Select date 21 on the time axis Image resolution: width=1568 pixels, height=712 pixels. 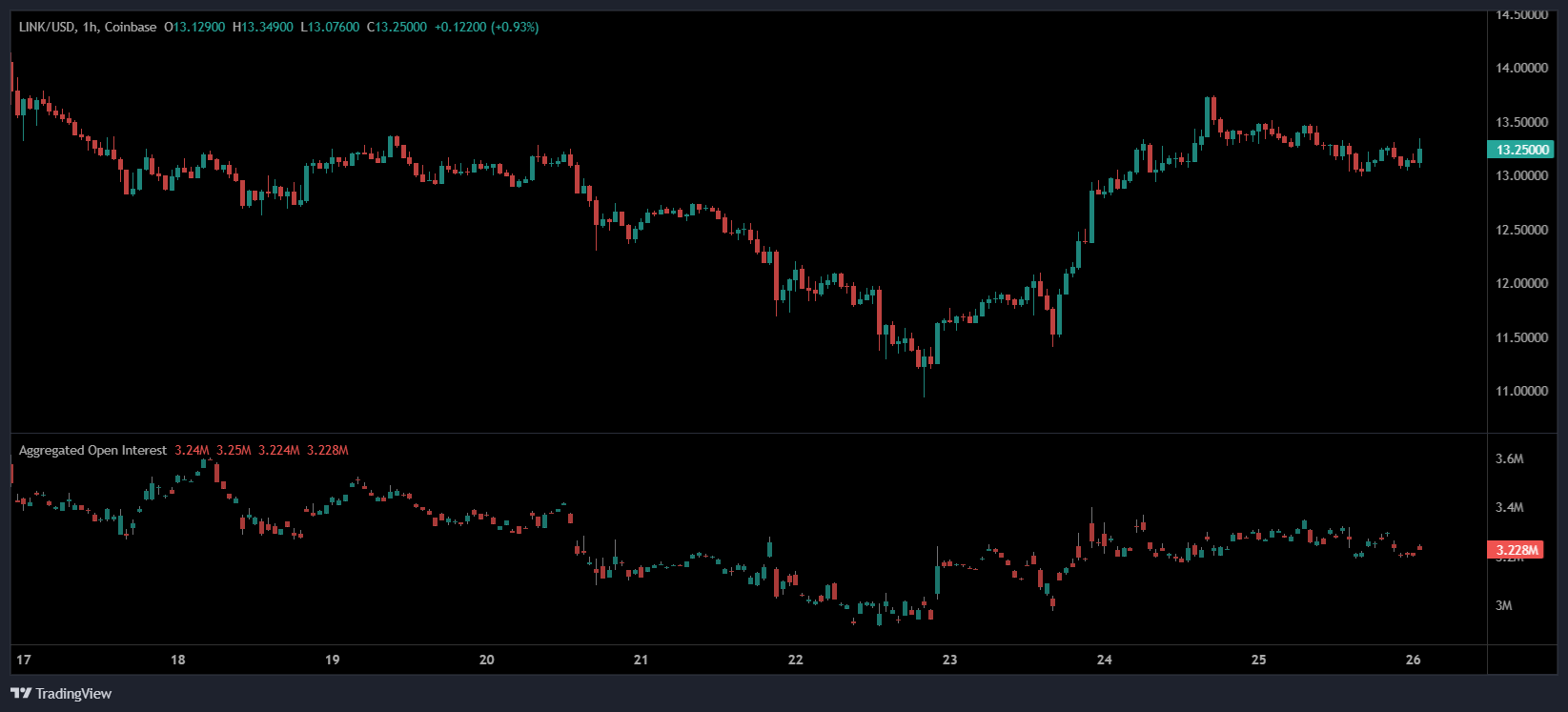tap(641, 660)
